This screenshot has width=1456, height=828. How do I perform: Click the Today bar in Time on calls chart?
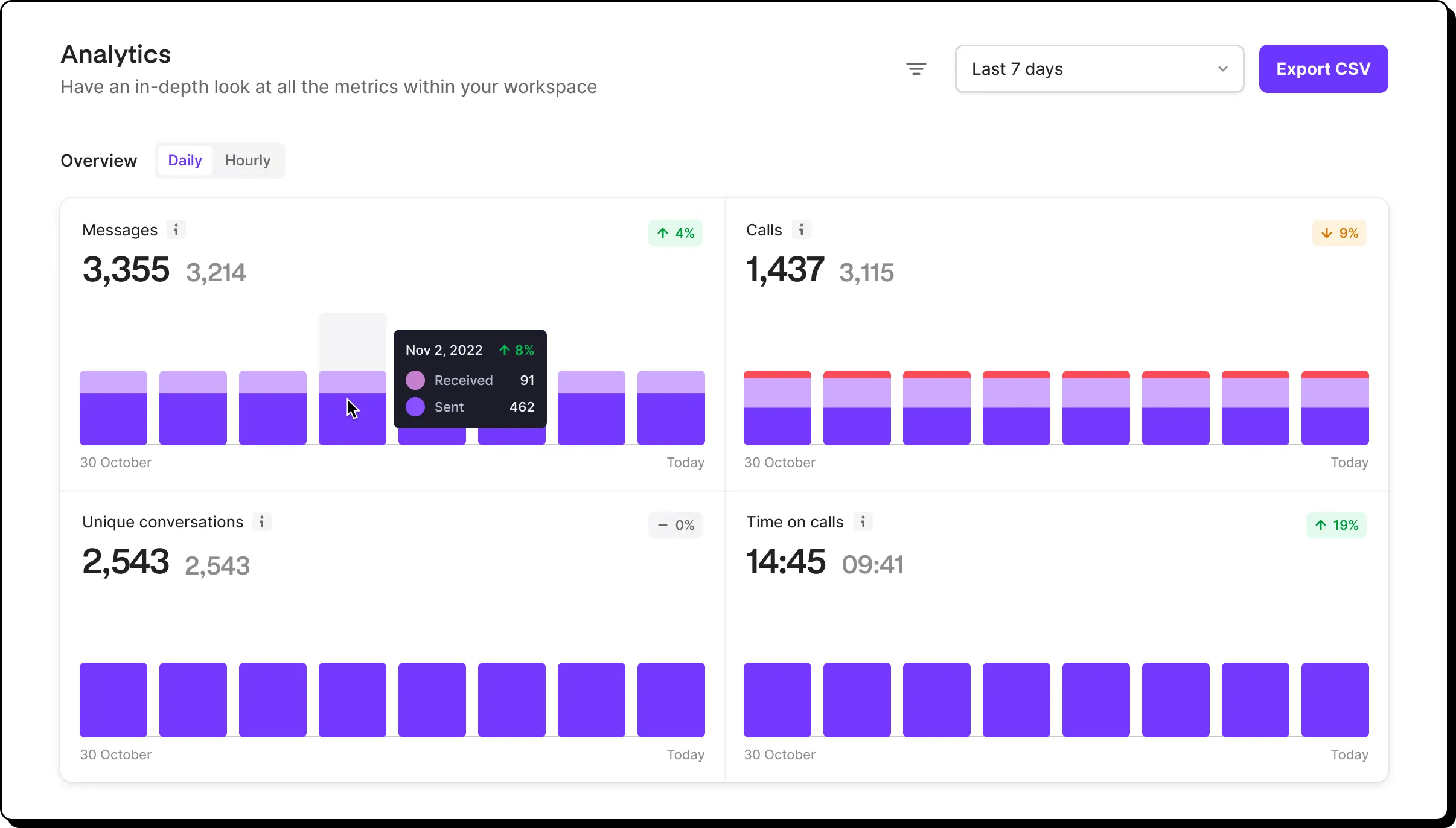tap(1335, 699)
